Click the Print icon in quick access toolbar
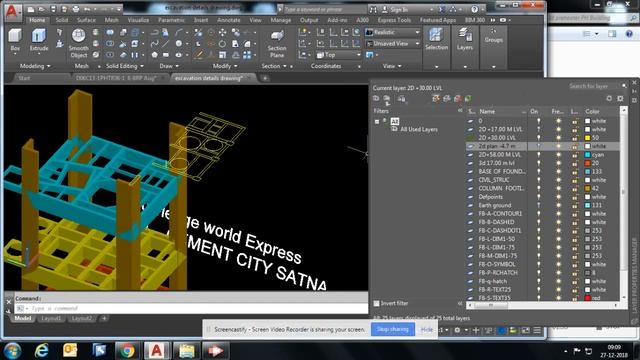 [76, 9]
